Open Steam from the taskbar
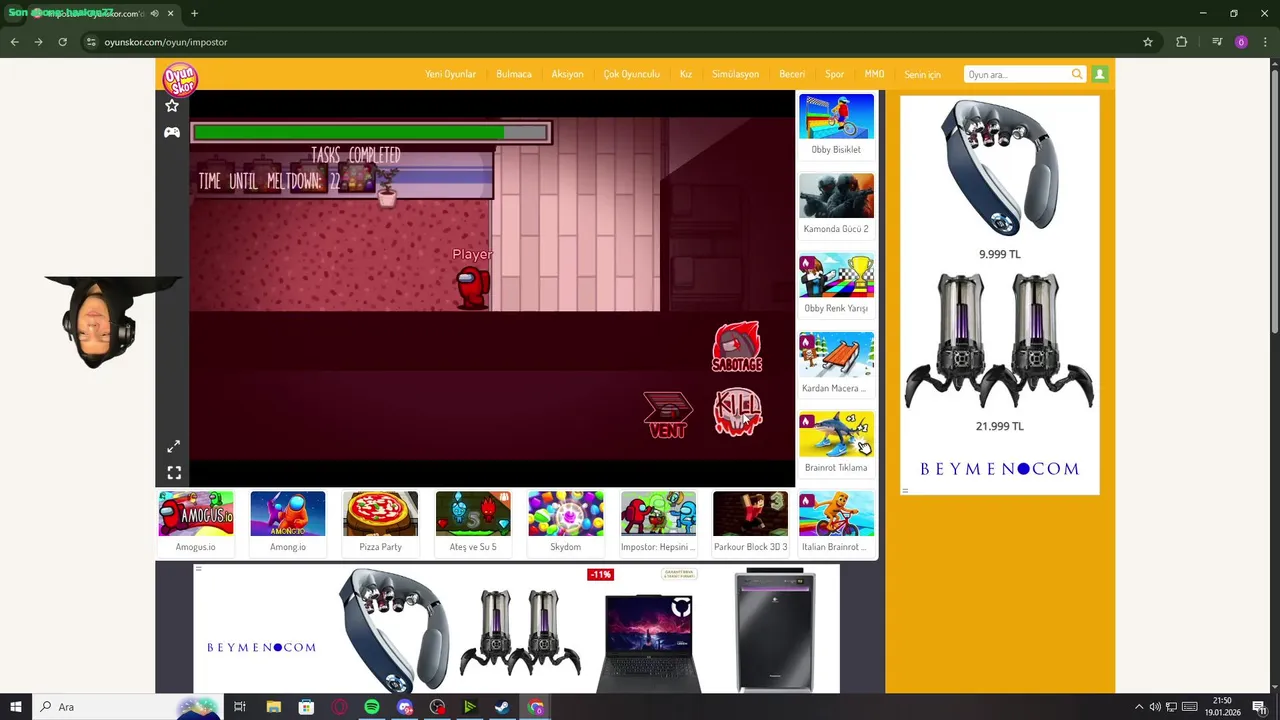Screen dimensions: 1280x720 click(x=502, y=707)
